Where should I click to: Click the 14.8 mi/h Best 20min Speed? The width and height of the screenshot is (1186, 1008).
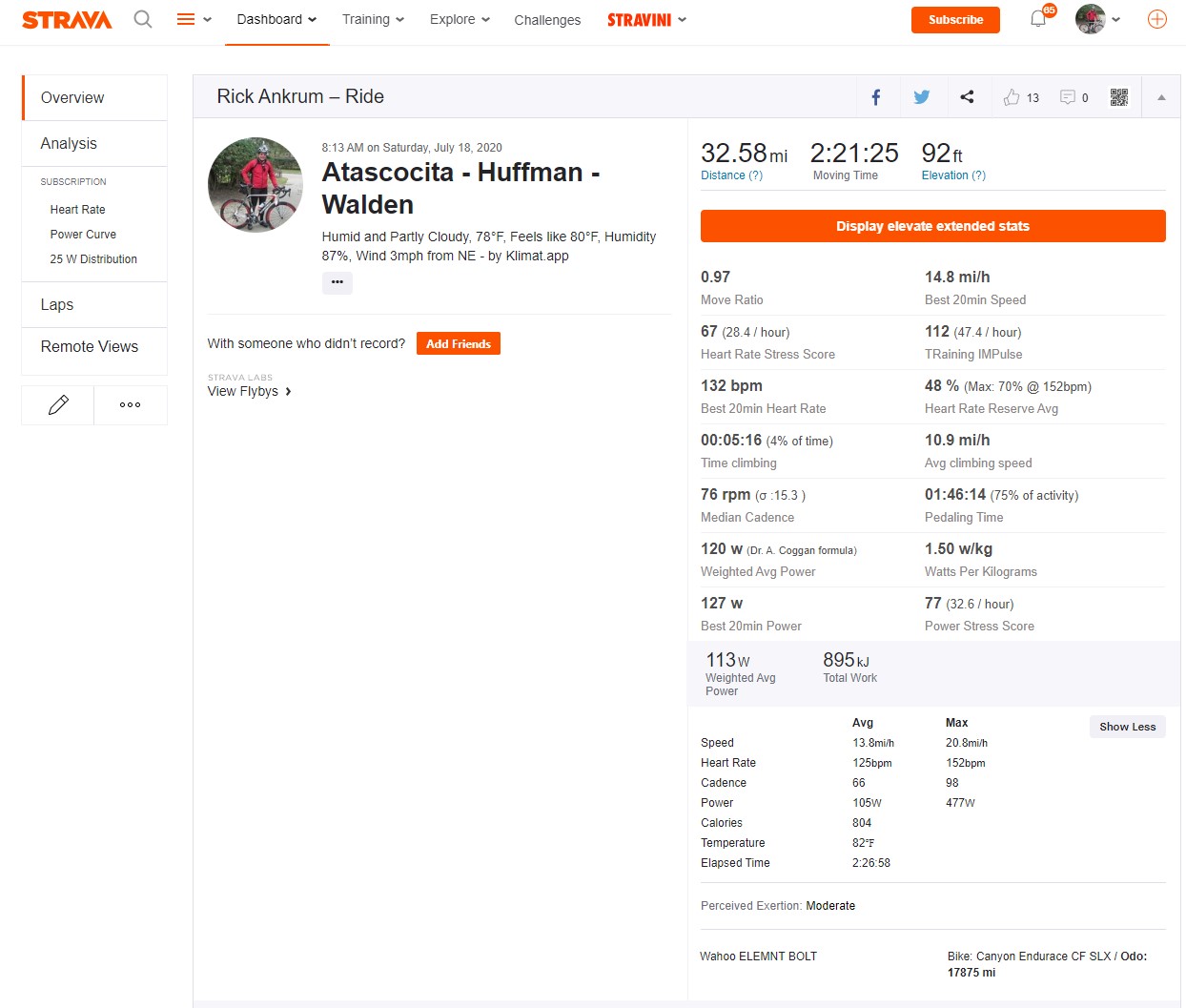coord(957,278)
